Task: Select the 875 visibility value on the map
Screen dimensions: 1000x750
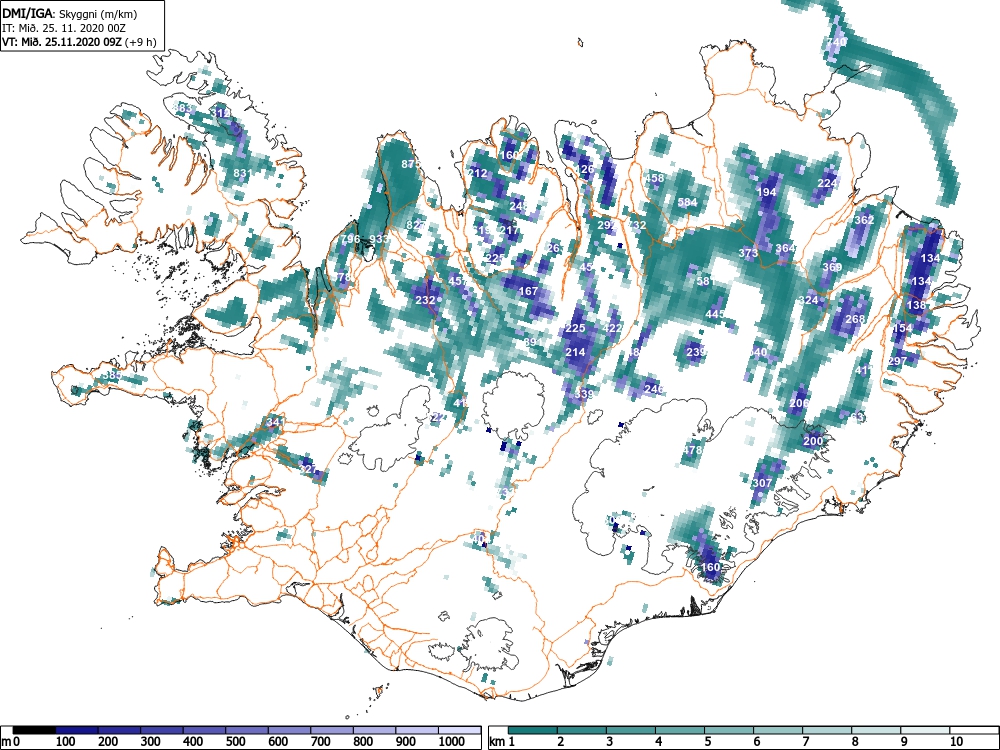Action: (411, 164)
